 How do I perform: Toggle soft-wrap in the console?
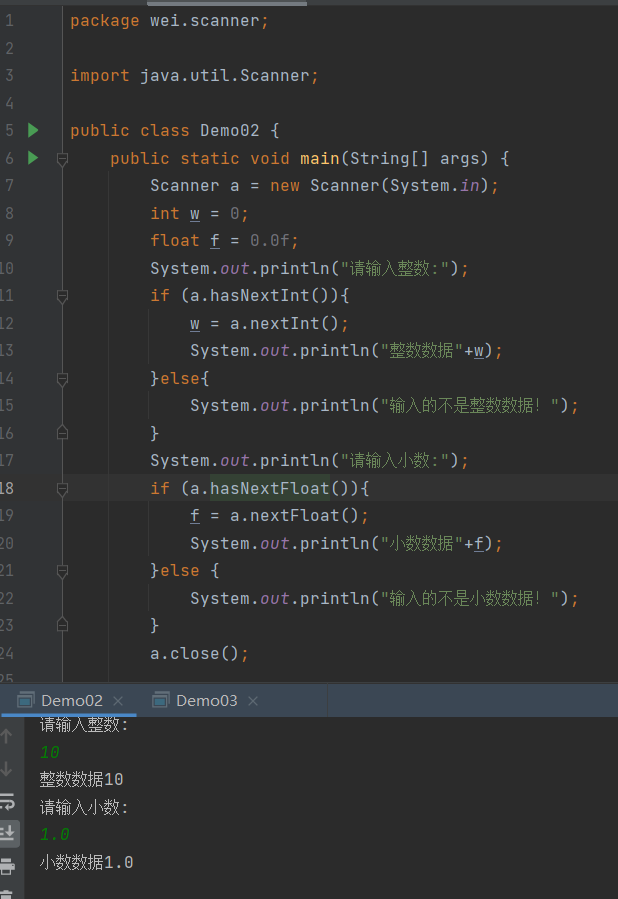(7, 801)
